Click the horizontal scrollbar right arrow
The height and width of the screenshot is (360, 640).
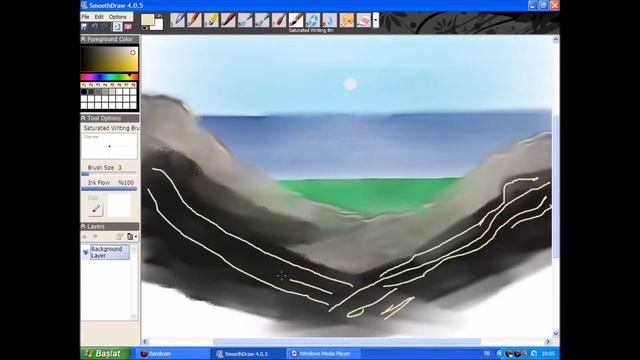[x=548, y=341]
